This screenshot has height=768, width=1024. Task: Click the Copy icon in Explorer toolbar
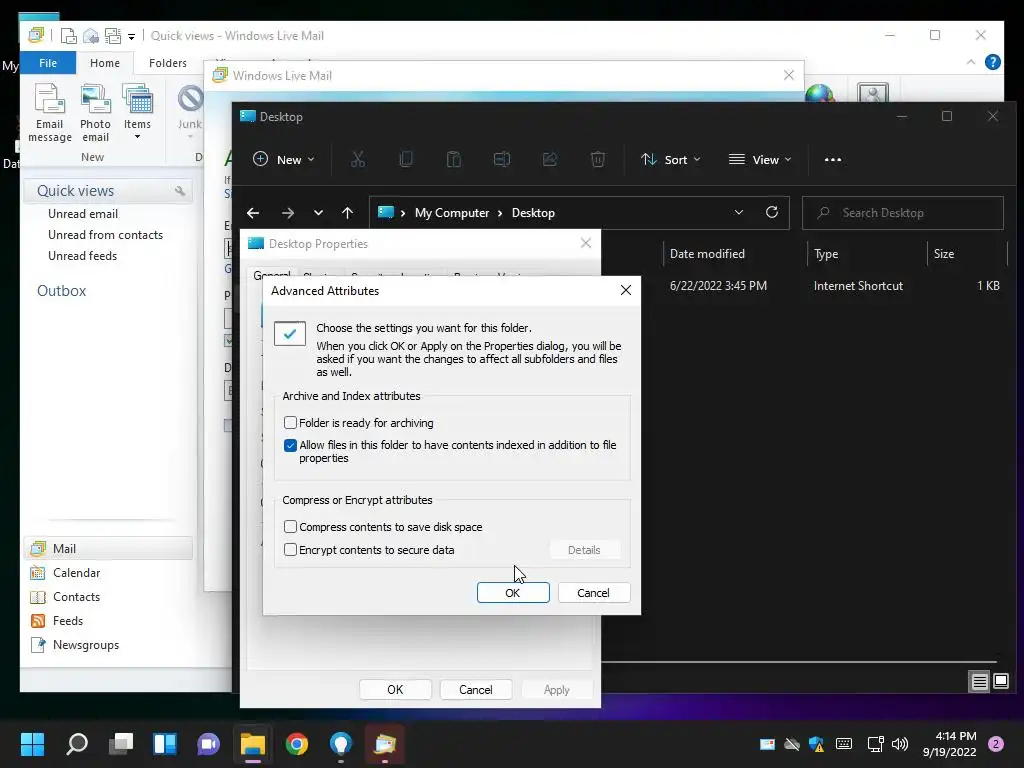(406, 159)
